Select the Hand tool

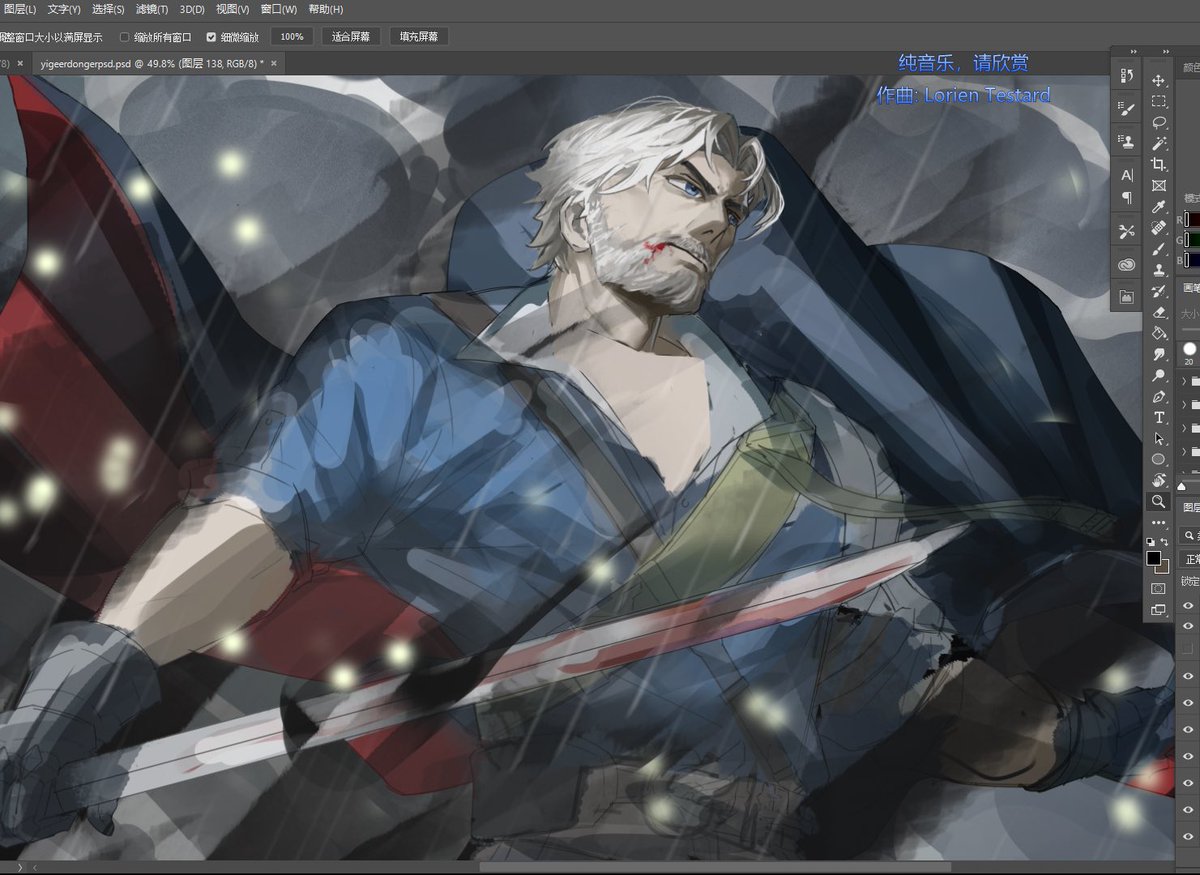pyautogui.click(x=1159, y=480)
